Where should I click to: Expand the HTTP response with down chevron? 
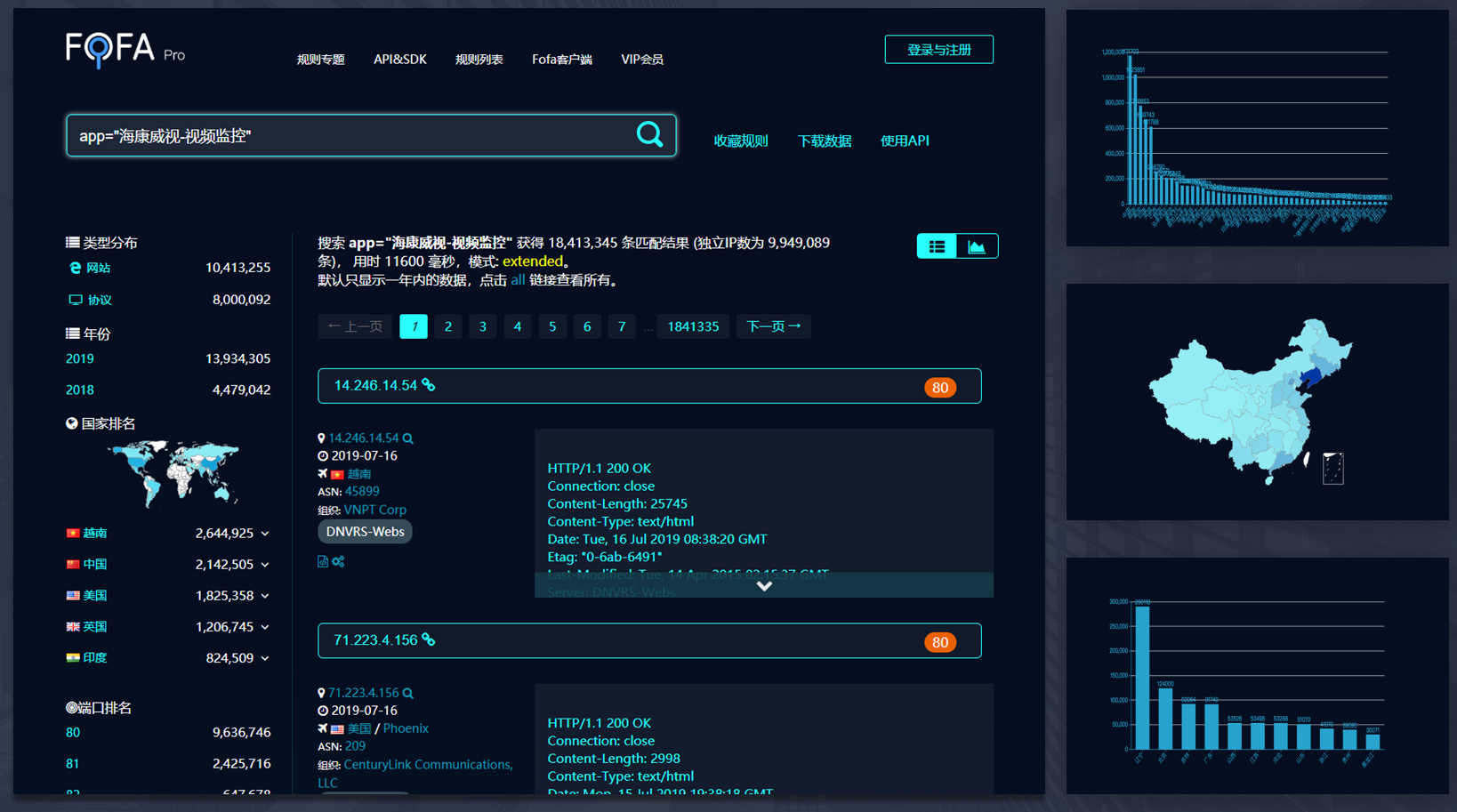click(x=764, y=586)
